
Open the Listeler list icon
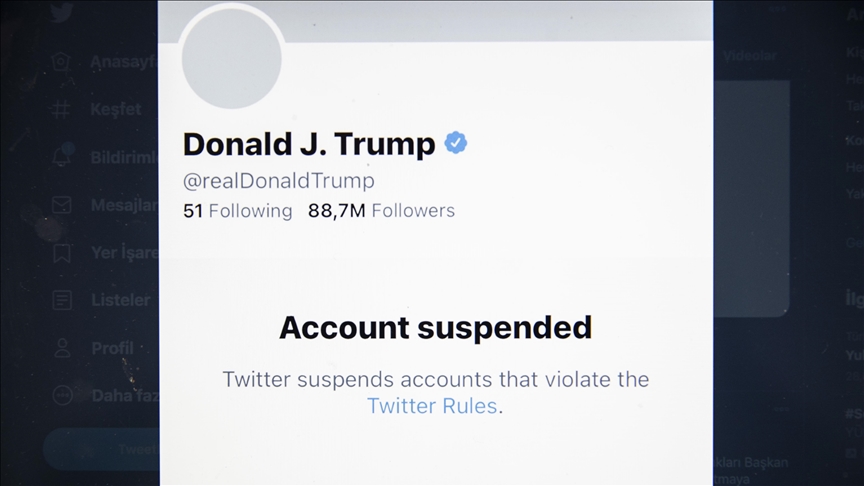click(62, 300)
